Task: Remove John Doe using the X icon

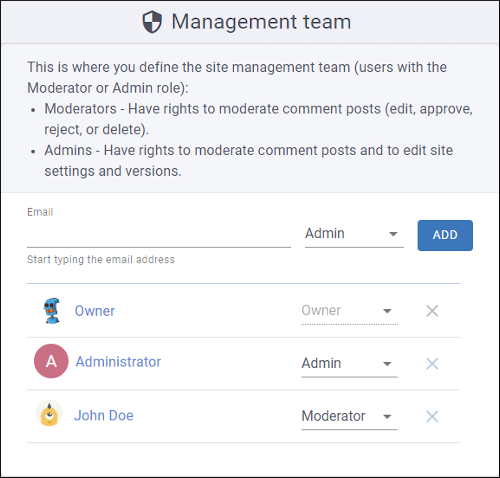Action: coord(432,416)
